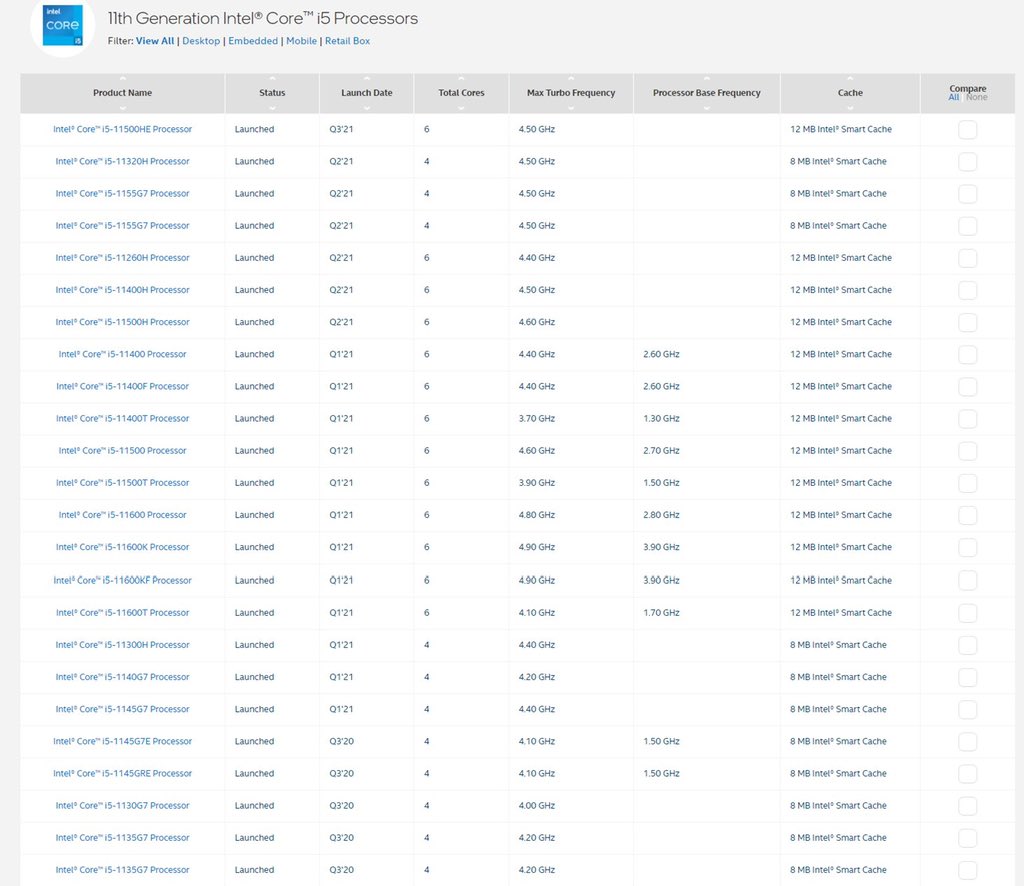Click ascending arrow above Launch Date header

[x=366, y=79]
